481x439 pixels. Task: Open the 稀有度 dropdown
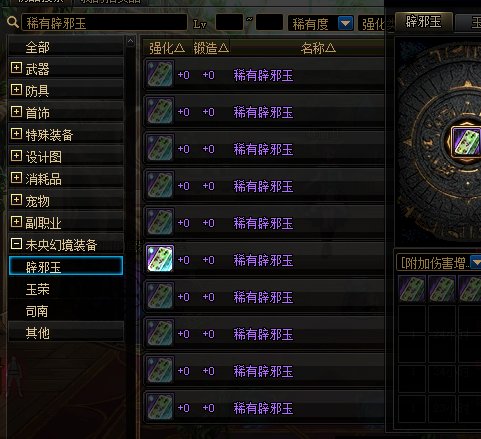click(x=345, y=23)
